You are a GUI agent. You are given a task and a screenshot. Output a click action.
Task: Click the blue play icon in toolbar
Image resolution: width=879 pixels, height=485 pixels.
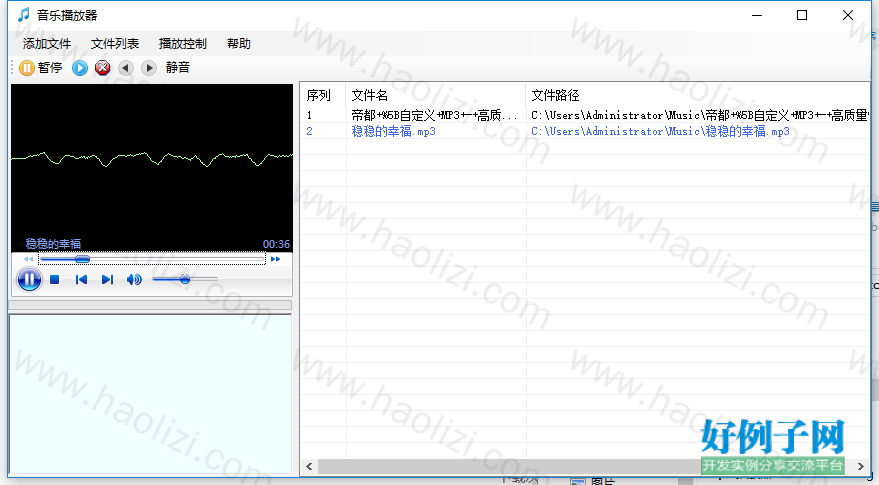[80, 68]
